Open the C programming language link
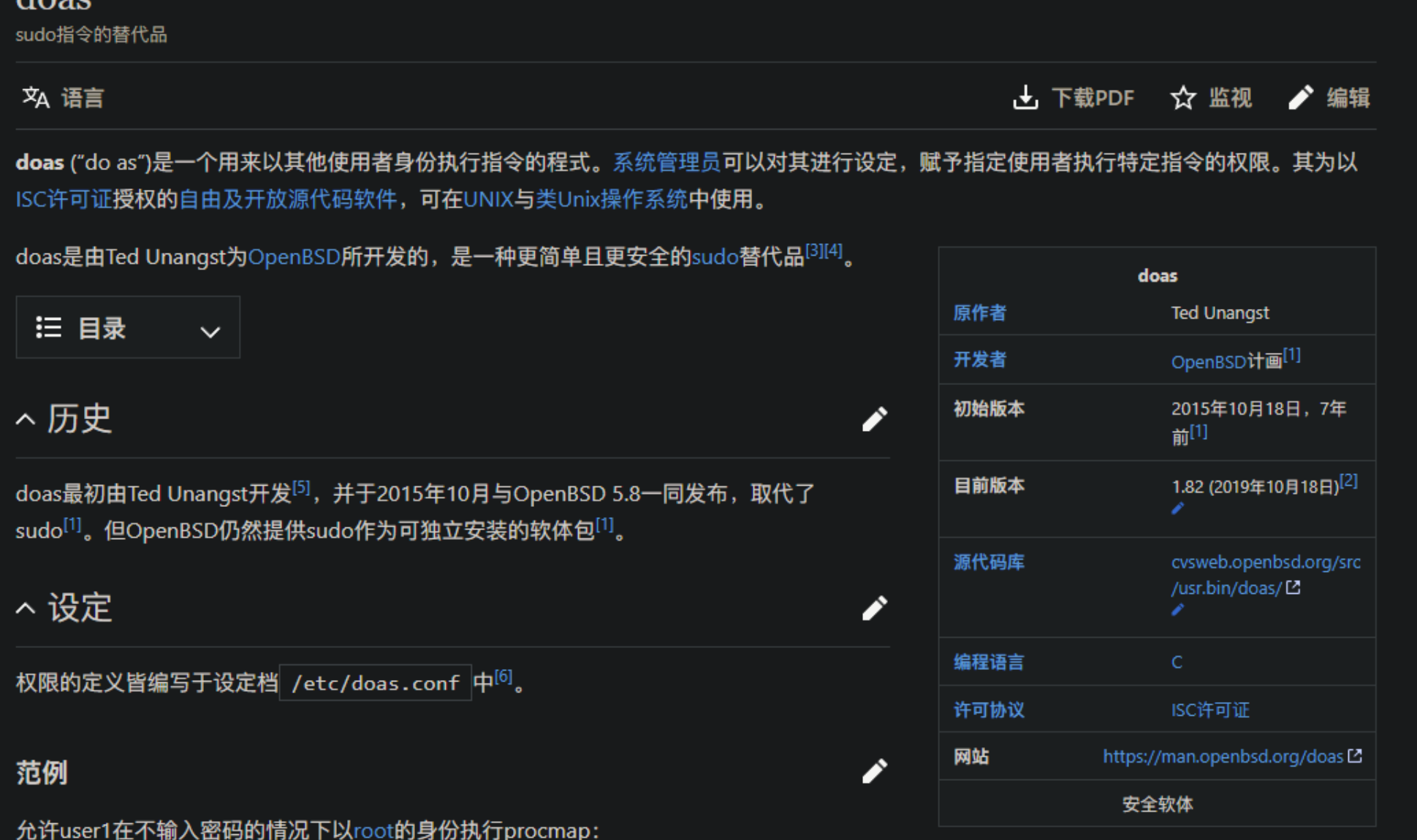 click(1177, 663)
